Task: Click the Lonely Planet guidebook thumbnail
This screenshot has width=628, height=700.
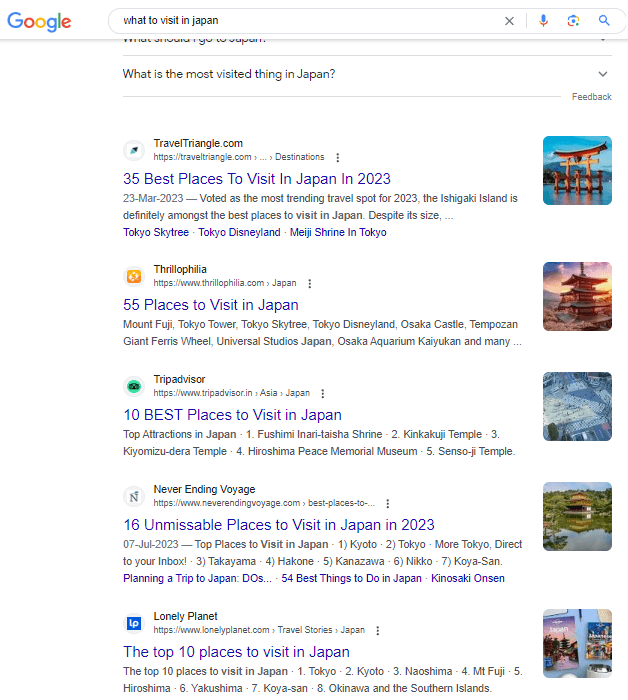Action: point(577,643)
